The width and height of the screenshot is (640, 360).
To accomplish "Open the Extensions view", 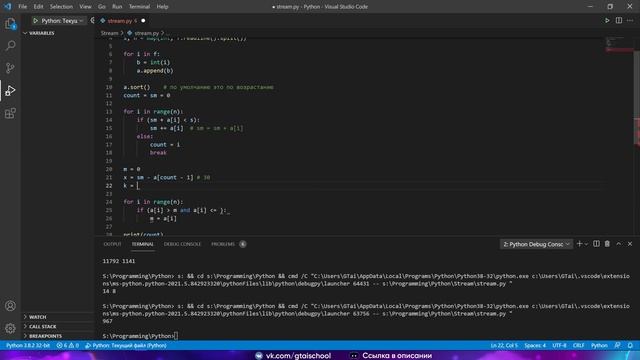I will [x=10, y=113].
